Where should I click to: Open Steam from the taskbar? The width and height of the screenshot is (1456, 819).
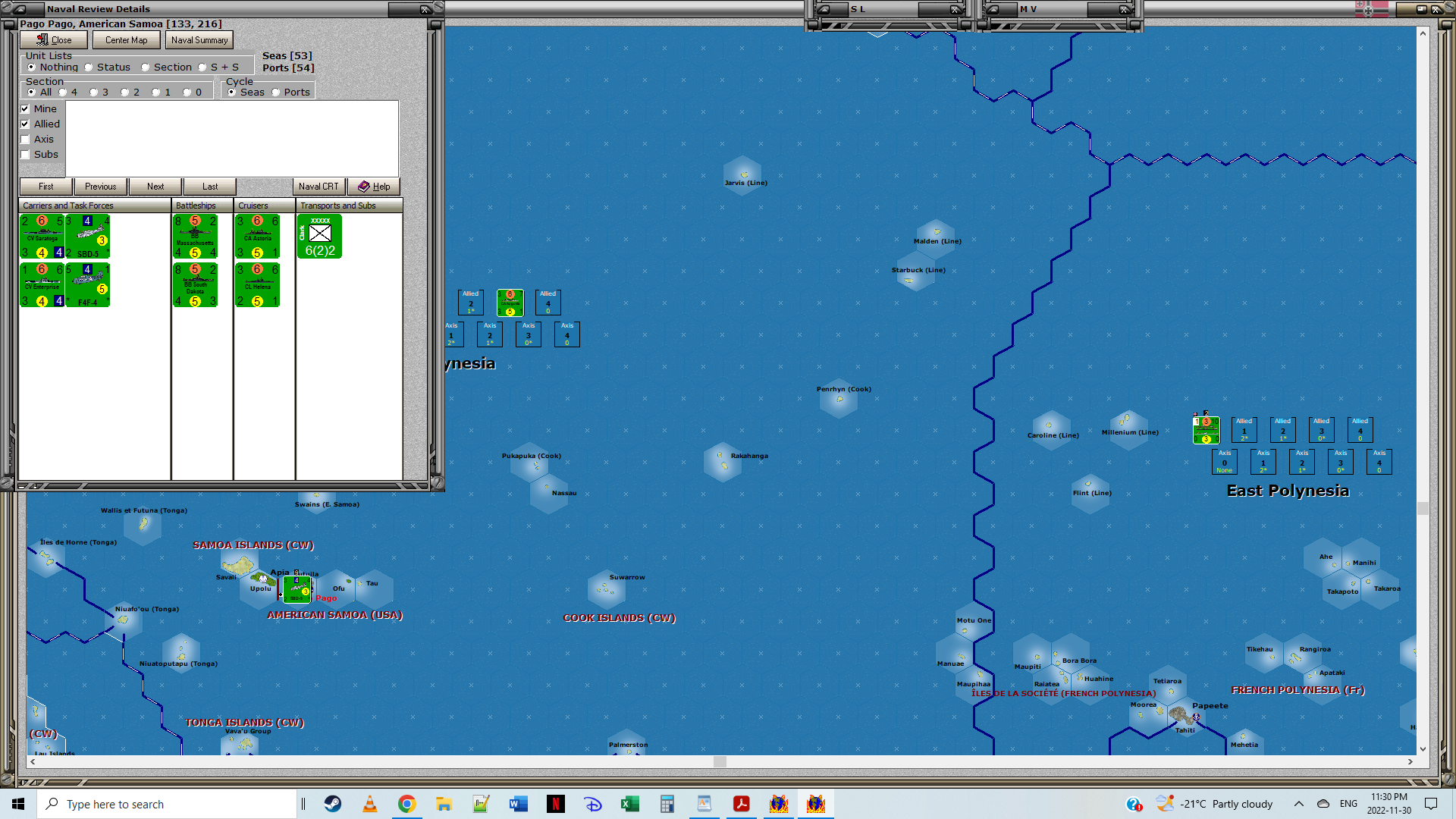(x=333, y=804)
